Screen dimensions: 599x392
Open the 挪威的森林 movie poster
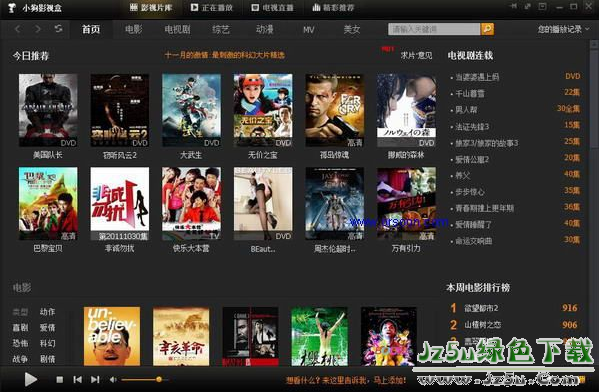pos(406,110)
